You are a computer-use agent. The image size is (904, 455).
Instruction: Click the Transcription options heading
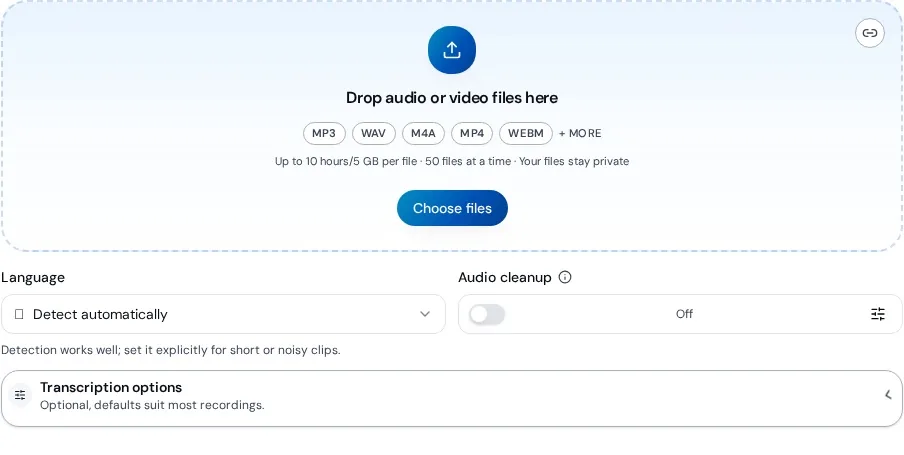coord(111,388)
